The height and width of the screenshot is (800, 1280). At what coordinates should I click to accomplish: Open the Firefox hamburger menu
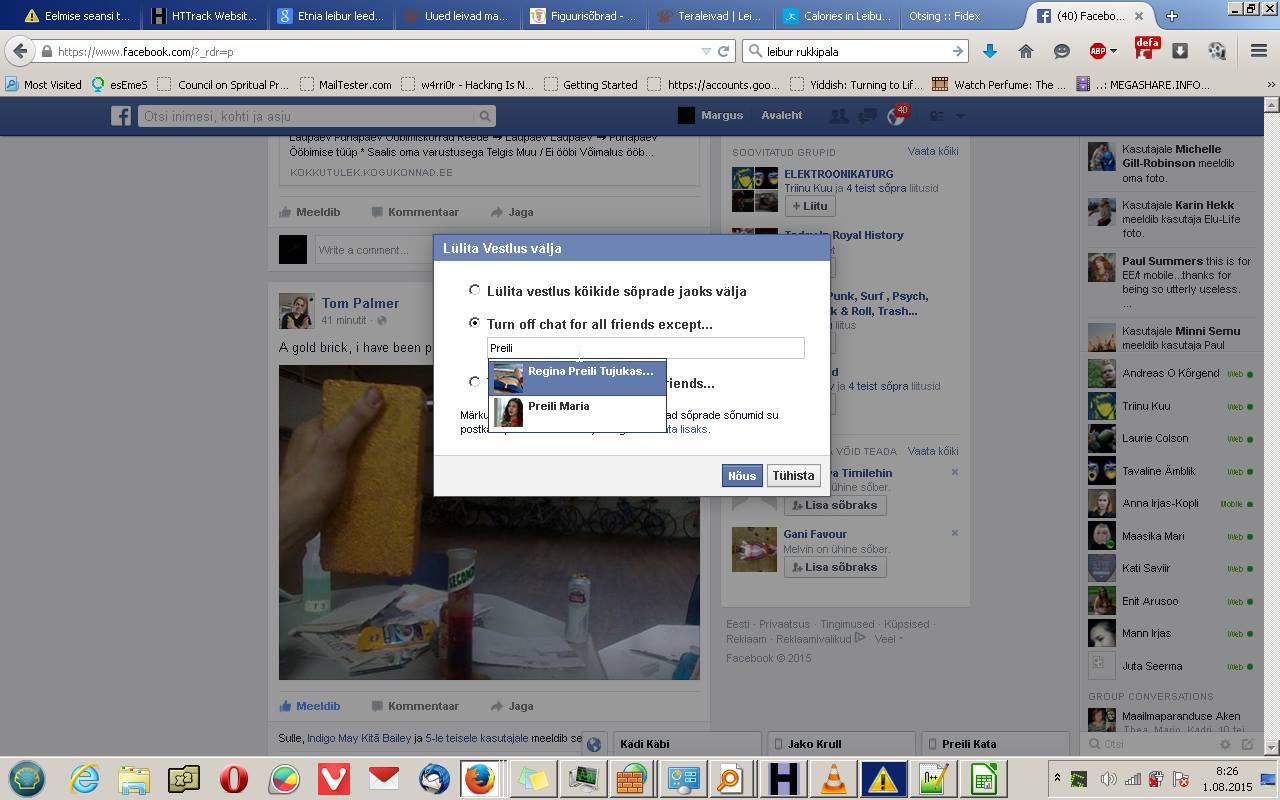(1259, 51)
